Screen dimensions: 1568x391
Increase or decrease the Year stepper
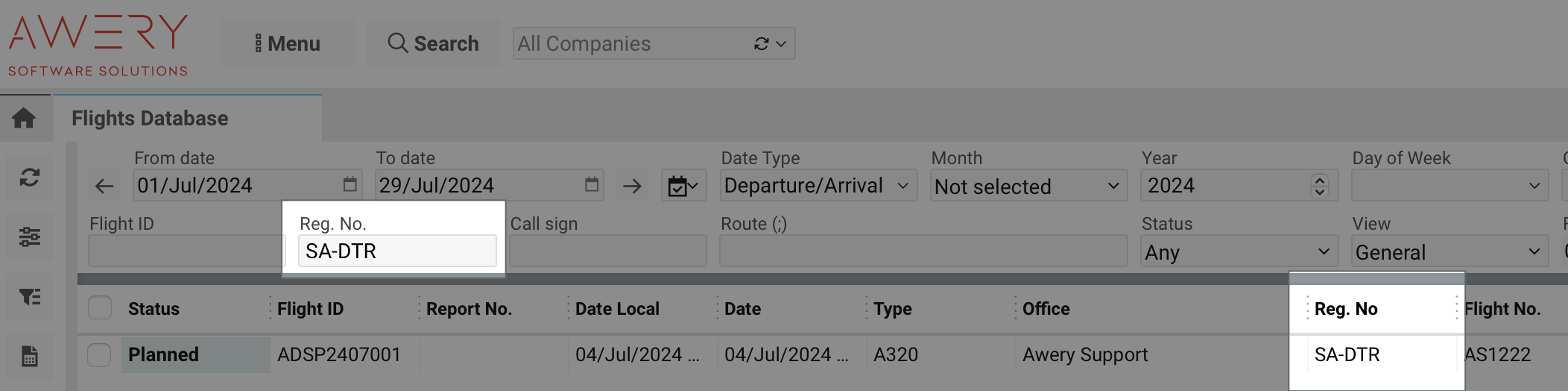click(1319, 186)
